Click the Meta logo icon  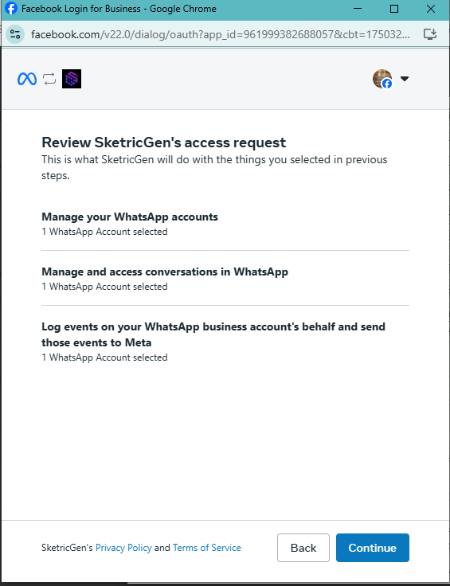(27, 79)
